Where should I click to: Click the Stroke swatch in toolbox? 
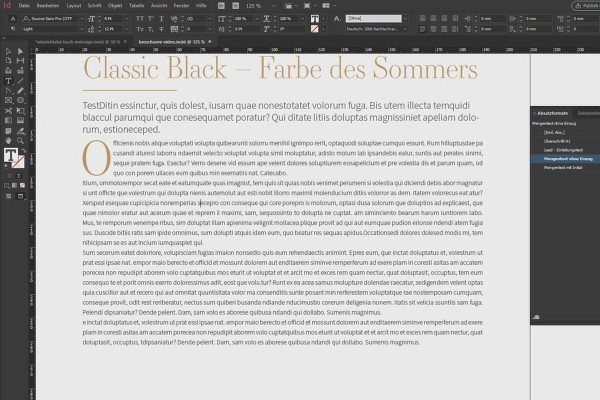[19, 162]
